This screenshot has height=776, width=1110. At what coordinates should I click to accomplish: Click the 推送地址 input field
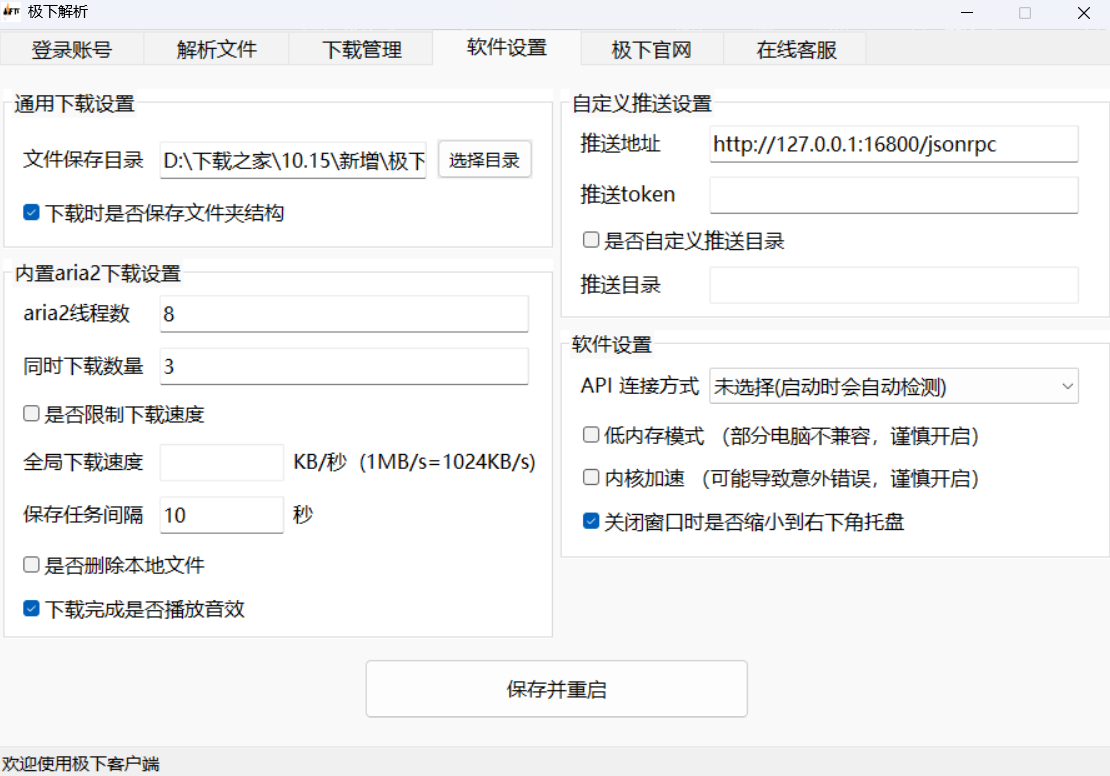coord(893,144)
